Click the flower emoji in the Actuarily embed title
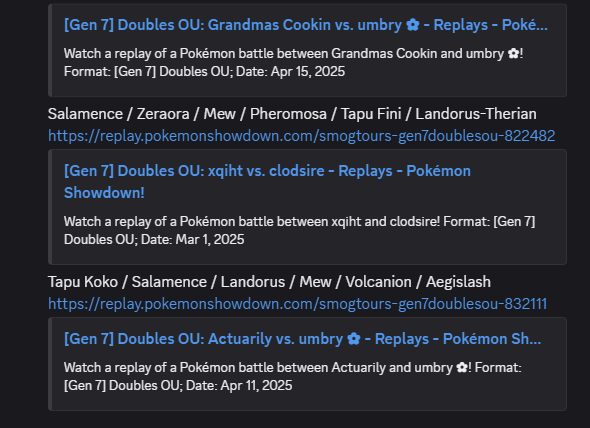This screenshot has height=428, width=590. (354, 339)
